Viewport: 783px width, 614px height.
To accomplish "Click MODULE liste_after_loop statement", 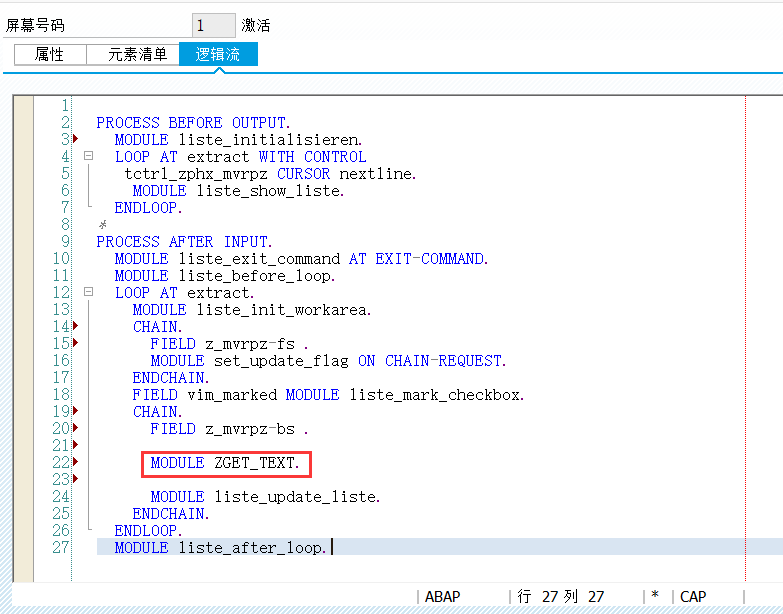I will point(220,548).
